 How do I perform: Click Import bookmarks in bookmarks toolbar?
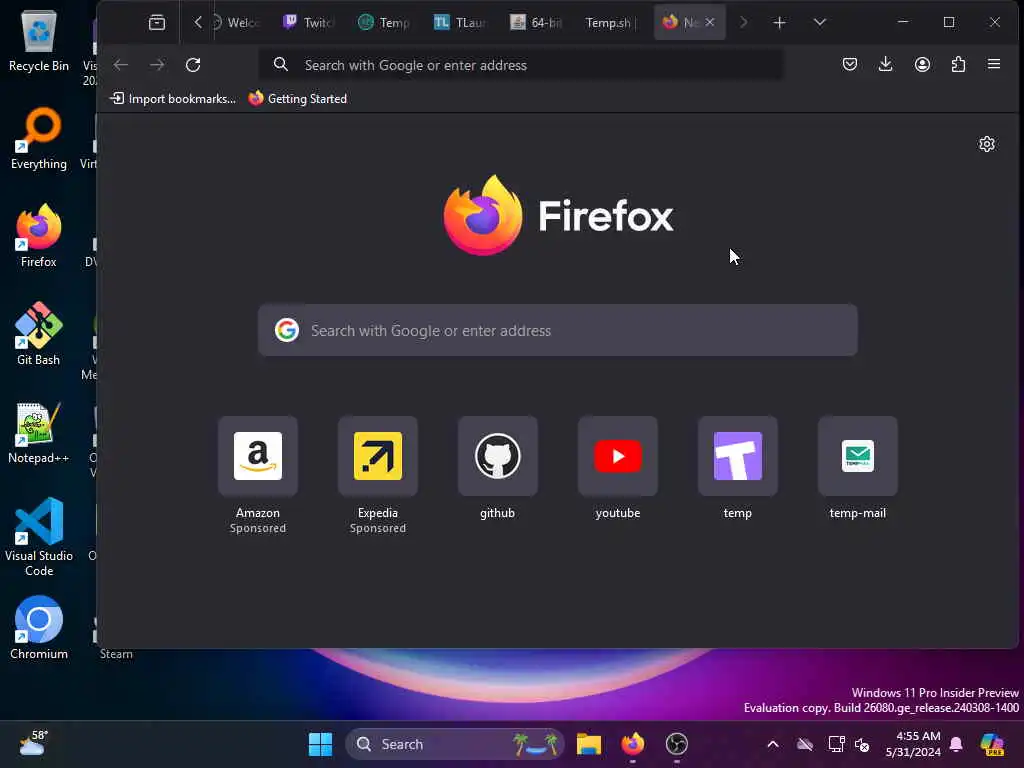173,99
